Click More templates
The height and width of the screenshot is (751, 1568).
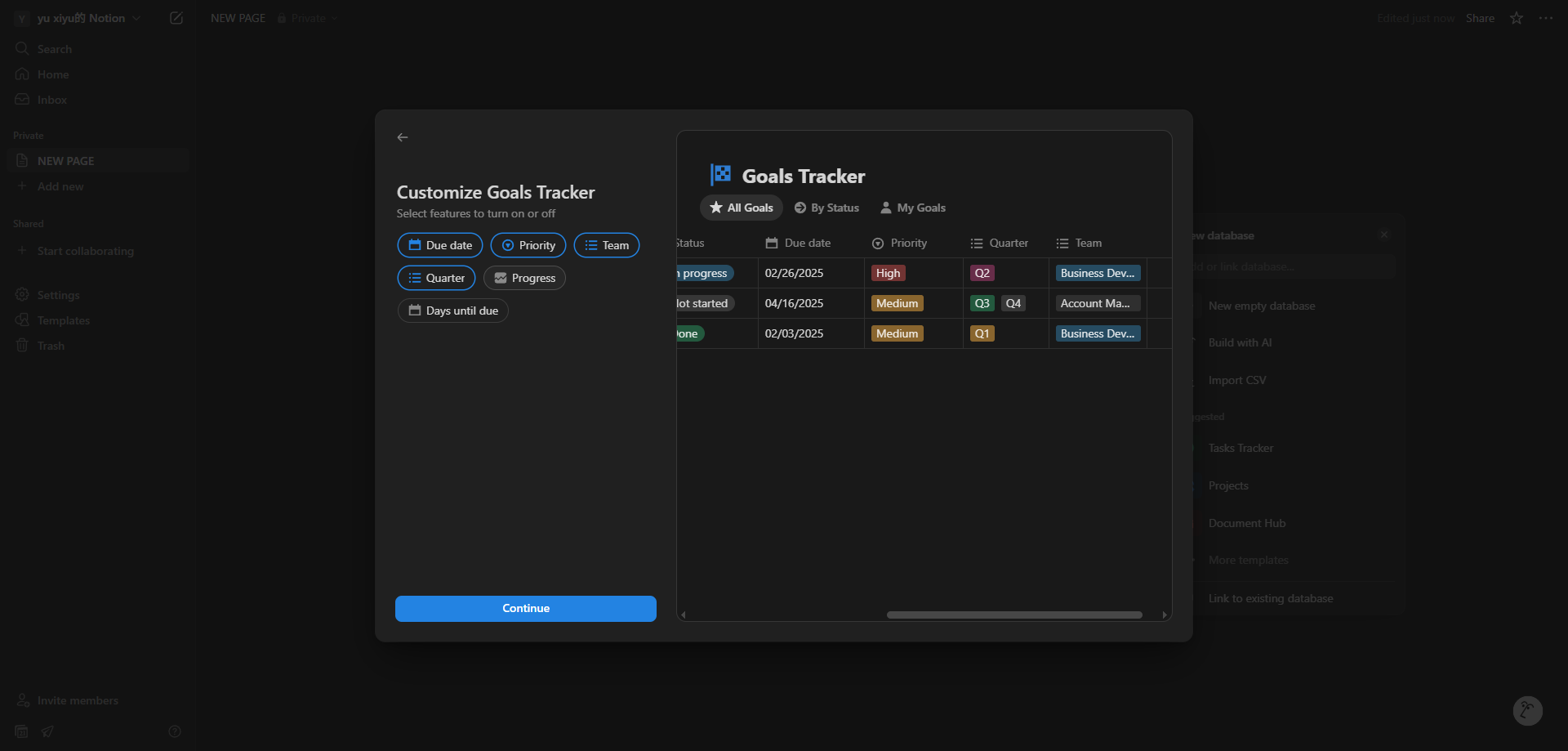click(1248, 560)
